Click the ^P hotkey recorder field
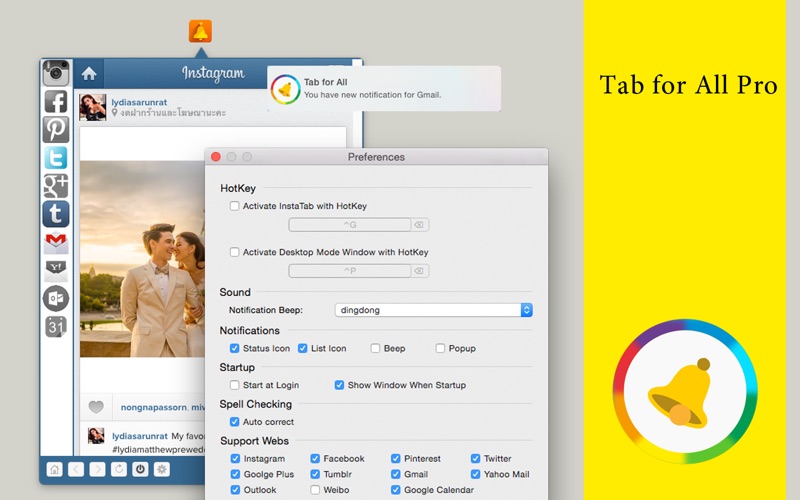 pos(350,270)
